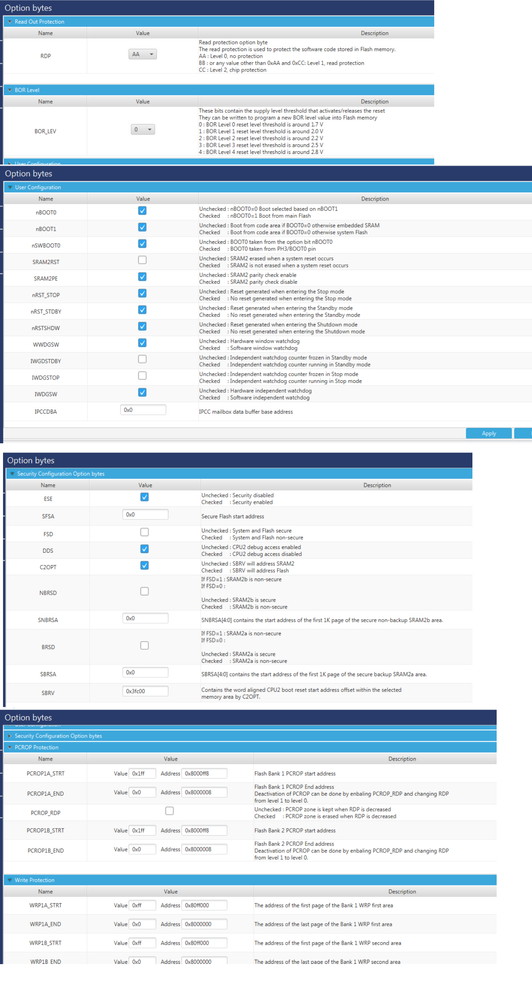532x999 pixels.
Task: Click the PCROP1B_STRT Value field
Action: (142, 830)
